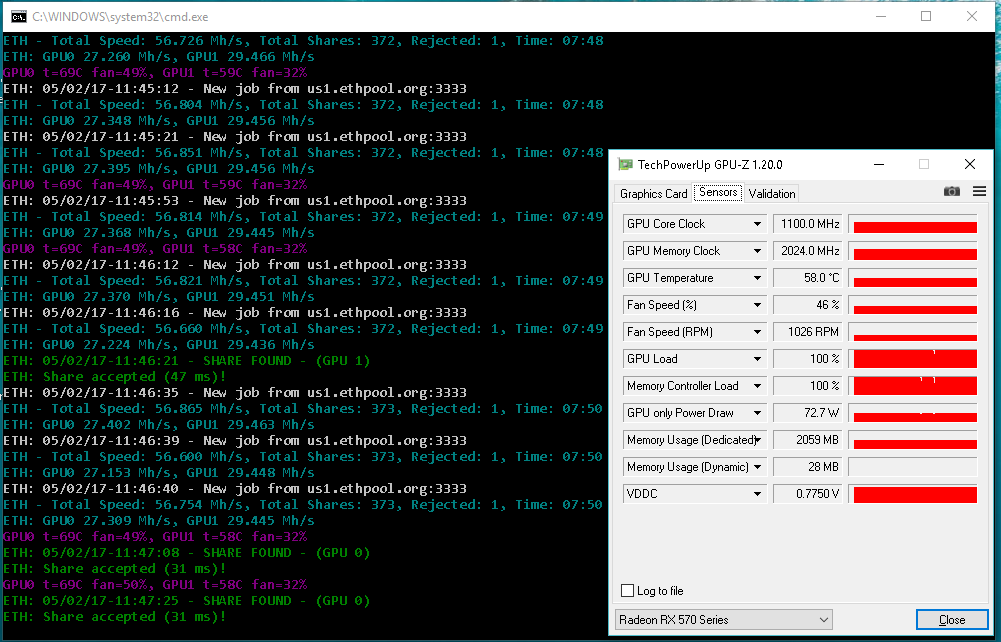1001x642 pixels.
Task: Click the 11:47:25 SHARE FOUND (GPU 0) line
Action: click(x=186, y=601)
